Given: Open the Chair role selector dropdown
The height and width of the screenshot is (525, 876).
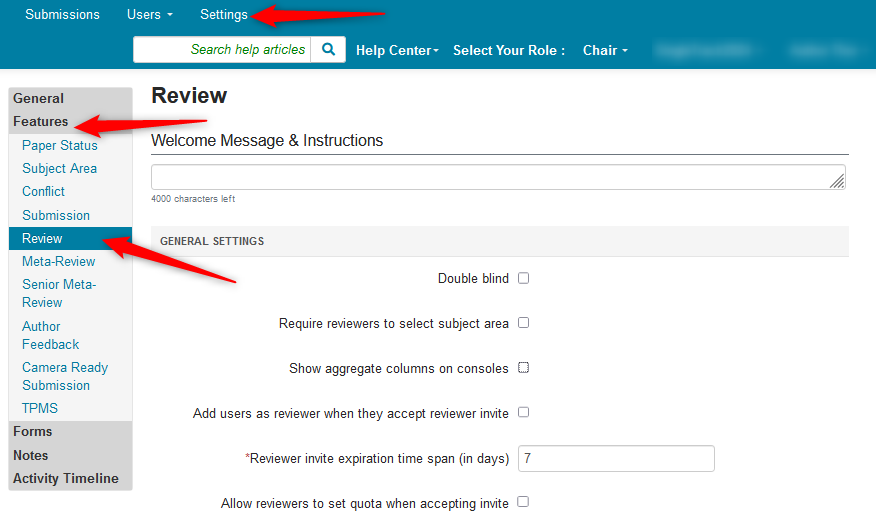Looking at the screenshot, I should click(605, 50).
